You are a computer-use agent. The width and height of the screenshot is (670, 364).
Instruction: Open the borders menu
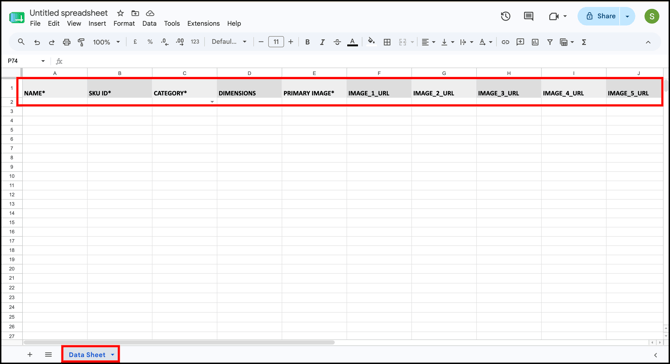tap(387, 42)
